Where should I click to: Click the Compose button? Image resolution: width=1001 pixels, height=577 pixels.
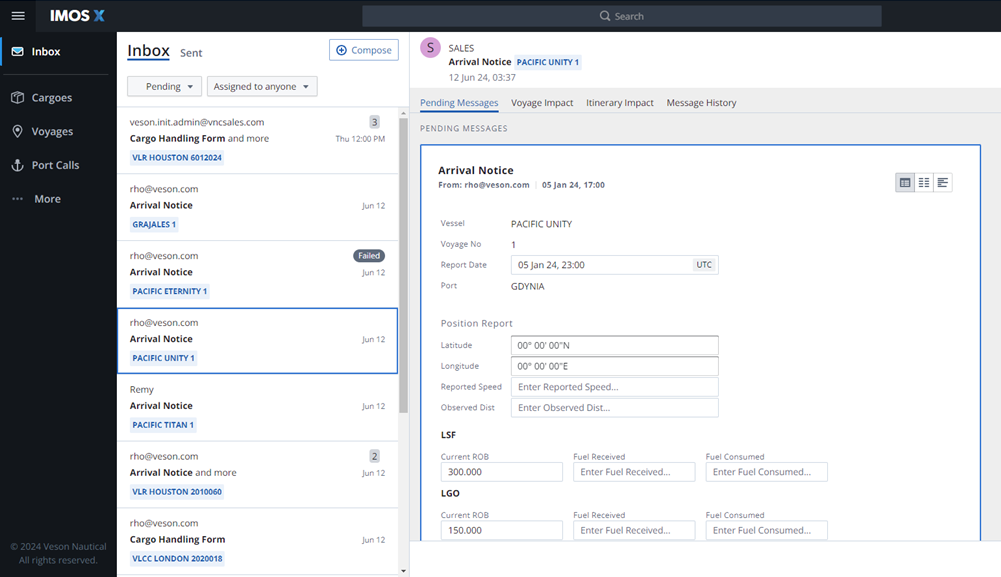364,50
